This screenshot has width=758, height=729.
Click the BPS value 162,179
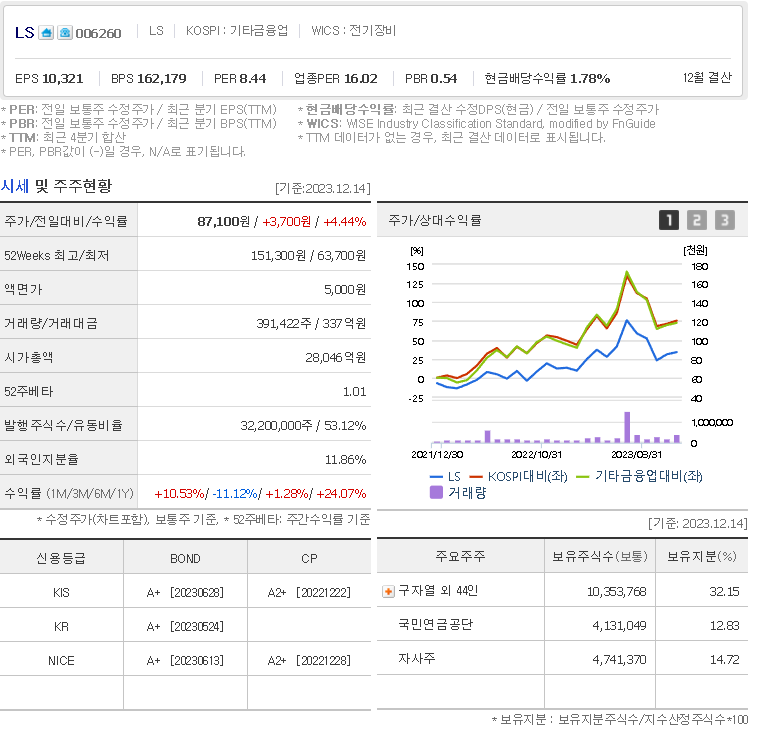coord(162,78)
